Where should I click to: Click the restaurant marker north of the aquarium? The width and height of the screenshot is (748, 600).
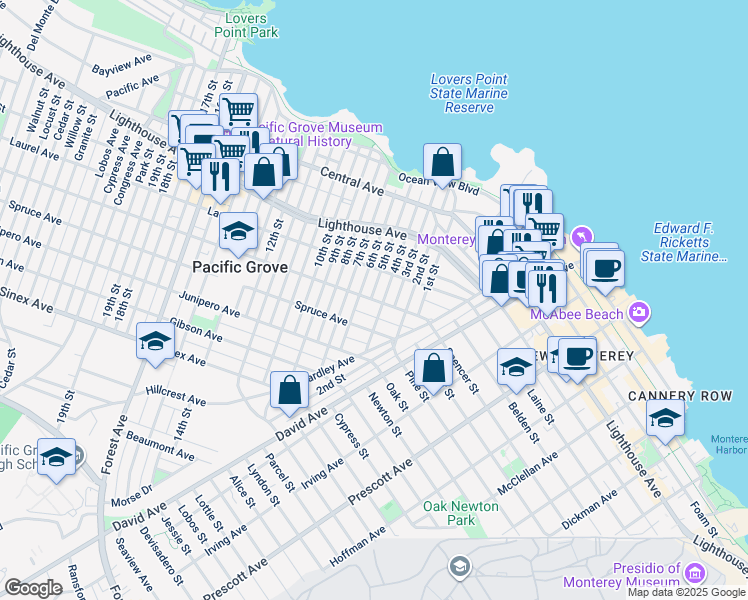tap(533, 205)
